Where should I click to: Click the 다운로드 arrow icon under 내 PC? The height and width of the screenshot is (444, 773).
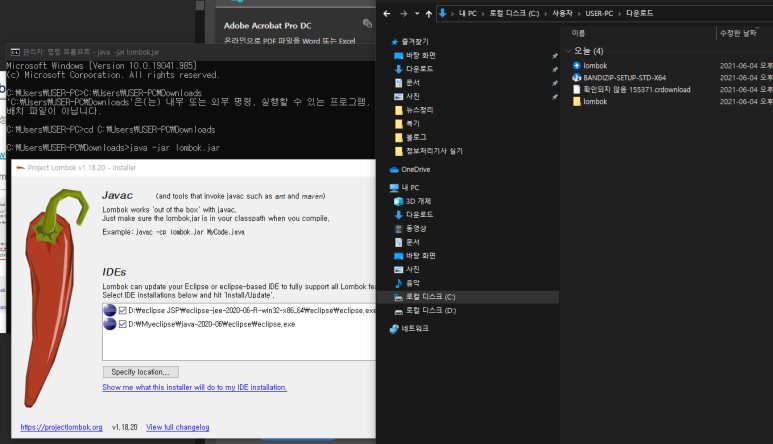pos(399,215)
